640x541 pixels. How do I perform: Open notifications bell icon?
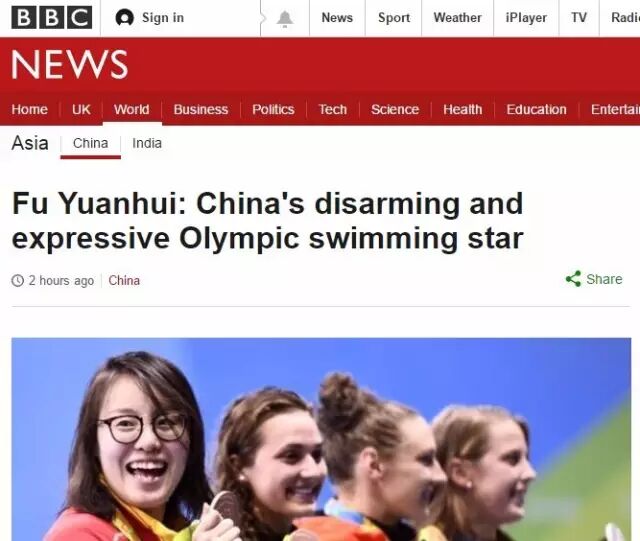coord(285,18)
